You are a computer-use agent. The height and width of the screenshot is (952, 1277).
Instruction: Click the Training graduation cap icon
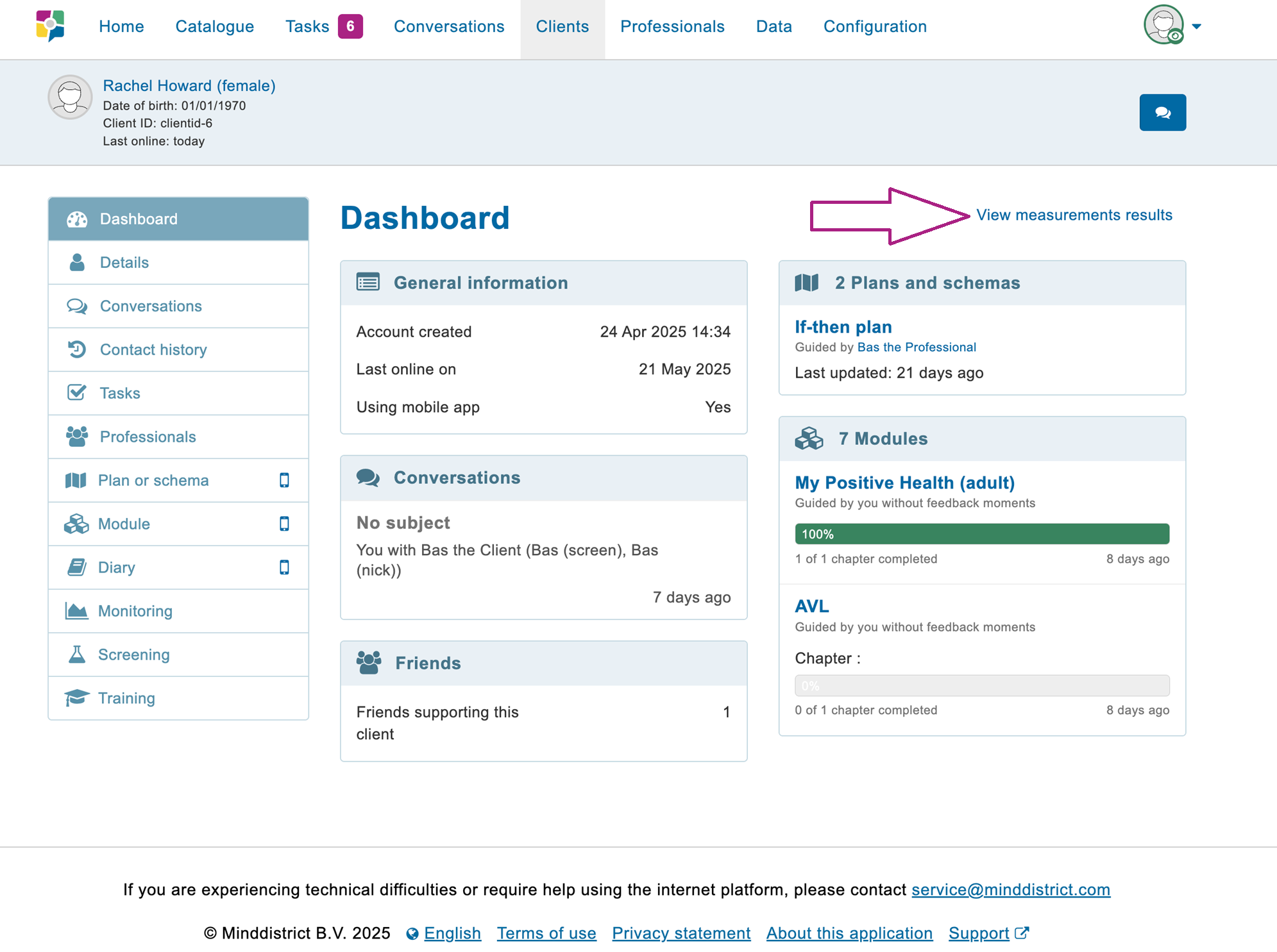[x=77, y=697]
